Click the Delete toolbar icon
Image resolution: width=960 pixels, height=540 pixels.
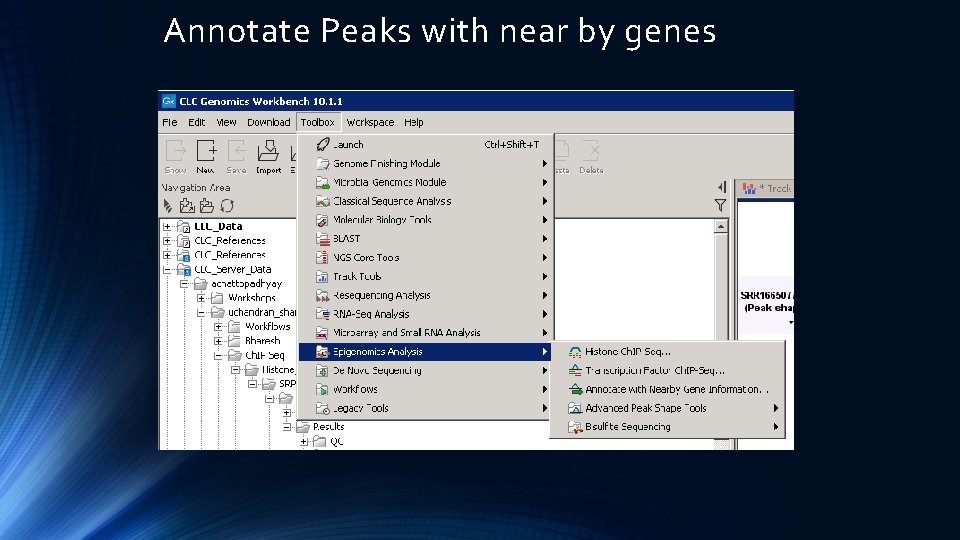591,151
